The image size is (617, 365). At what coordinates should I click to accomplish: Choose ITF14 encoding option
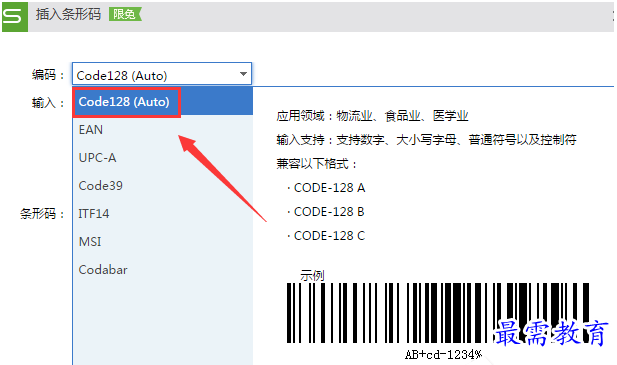(163, 214)
